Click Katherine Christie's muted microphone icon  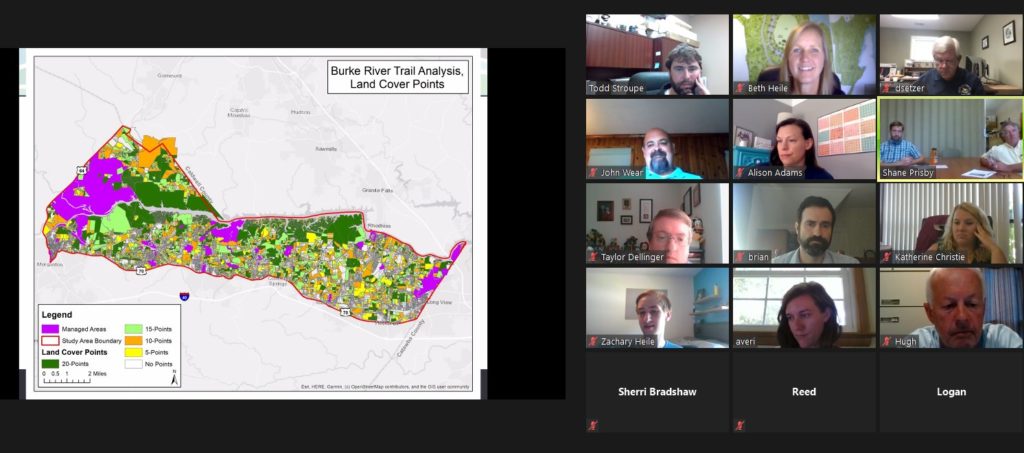click(x=887, y=257)
